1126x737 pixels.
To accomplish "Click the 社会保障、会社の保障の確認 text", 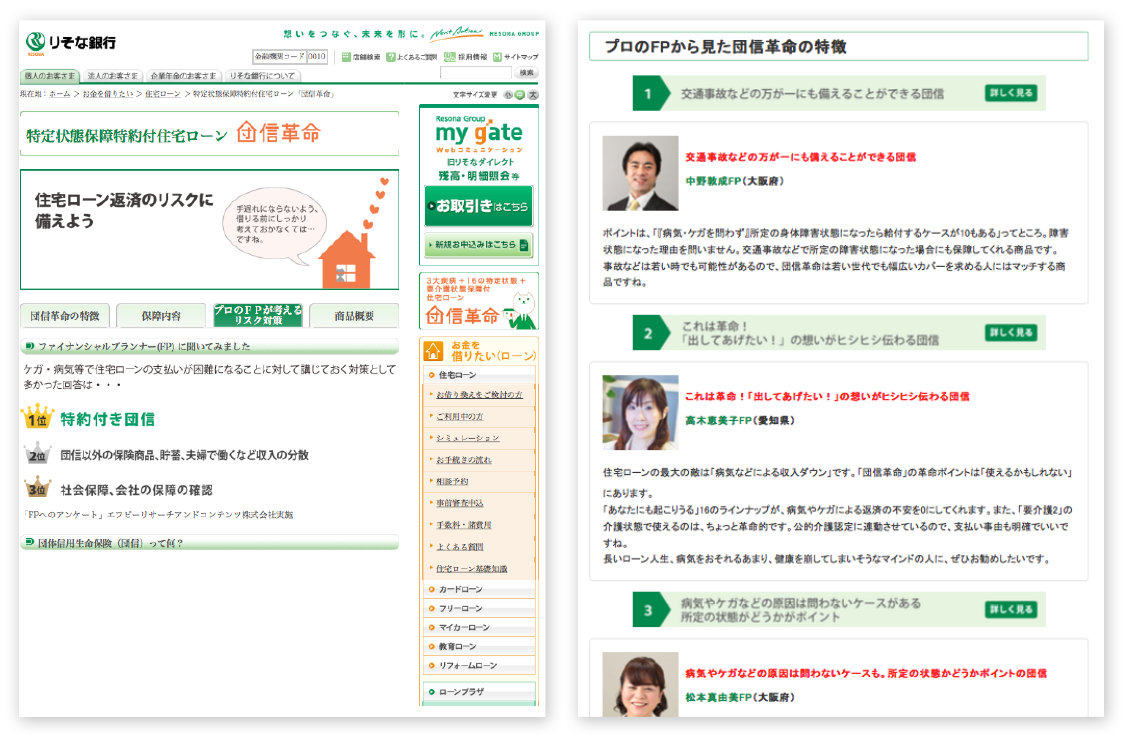I will tap(136, 490).
